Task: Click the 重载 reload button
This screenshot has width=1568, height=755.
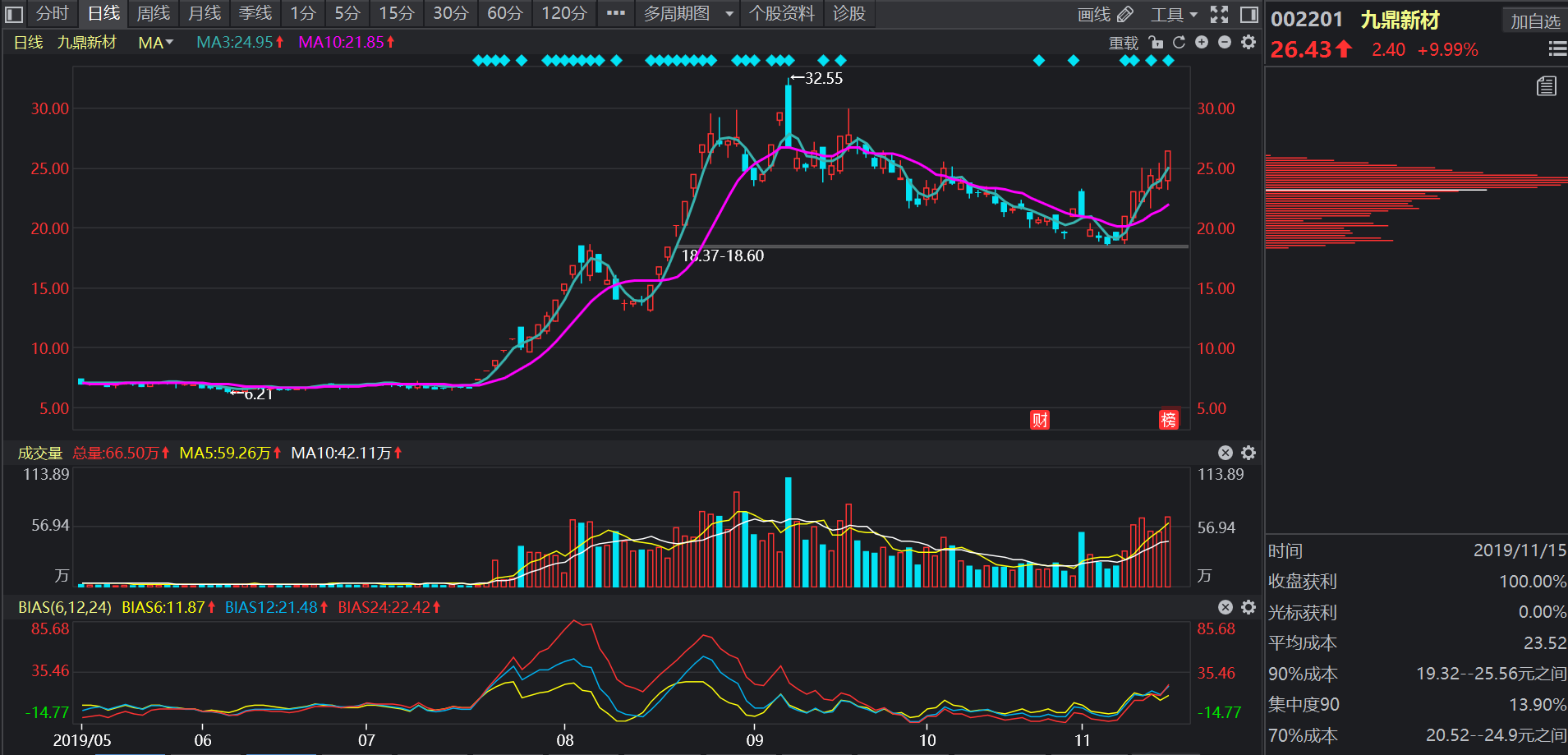Action: coord(1124,43)
